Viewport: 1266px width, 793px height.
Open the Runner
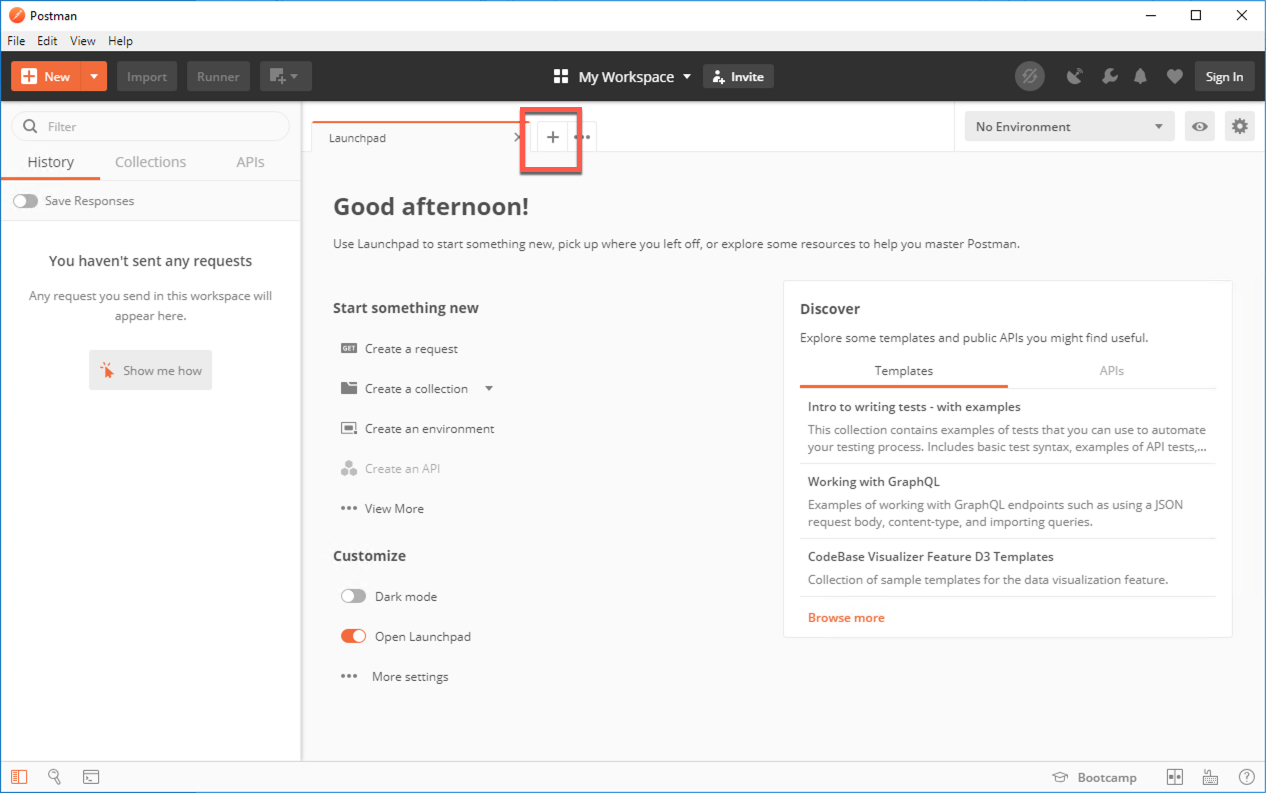click(x=218, y=77)
